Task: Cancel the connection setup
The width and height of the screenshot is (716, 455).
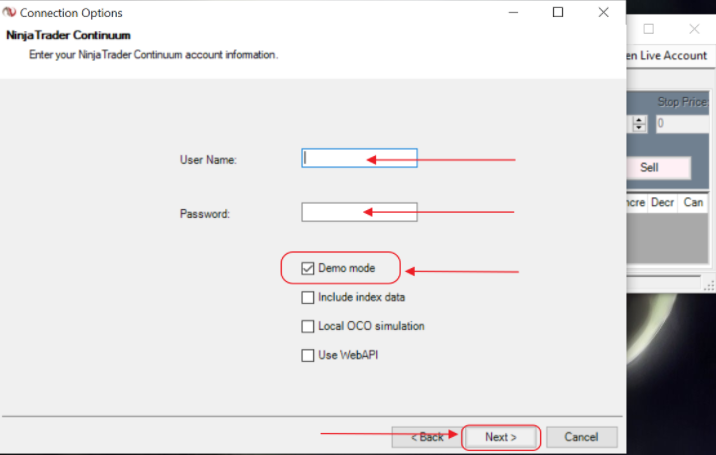Action: pyautogui.click(x=581, y=437)
